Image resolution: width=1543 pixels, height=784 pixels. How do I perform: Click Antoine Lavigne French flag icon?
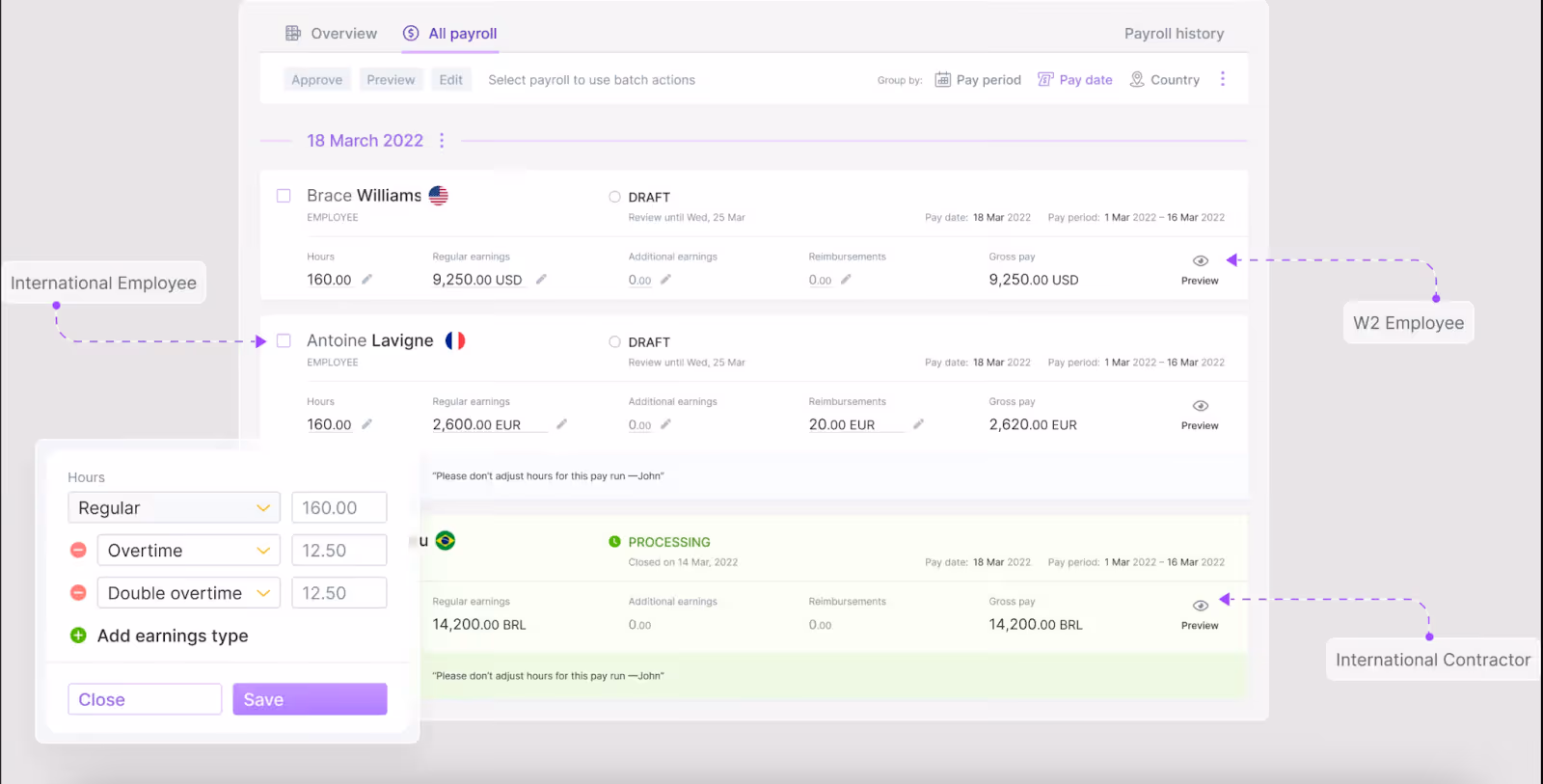(x=455, y=340)
